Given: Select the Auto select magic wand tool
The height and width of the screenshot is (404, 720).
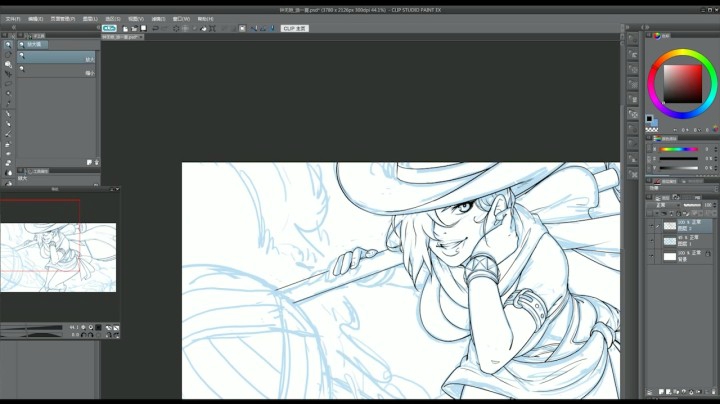Looking at the screenshot, I should pos(8,93).
